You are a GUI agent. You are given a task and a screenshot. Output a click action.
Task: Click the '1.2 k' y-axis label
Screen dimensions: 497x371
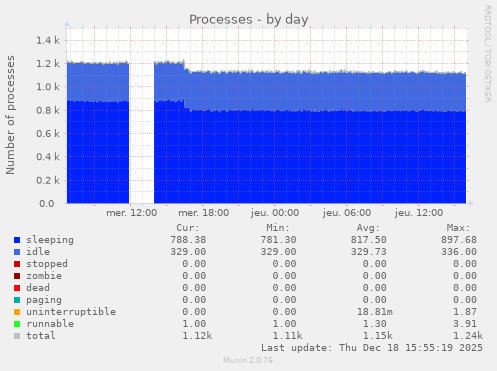(48, 64)
